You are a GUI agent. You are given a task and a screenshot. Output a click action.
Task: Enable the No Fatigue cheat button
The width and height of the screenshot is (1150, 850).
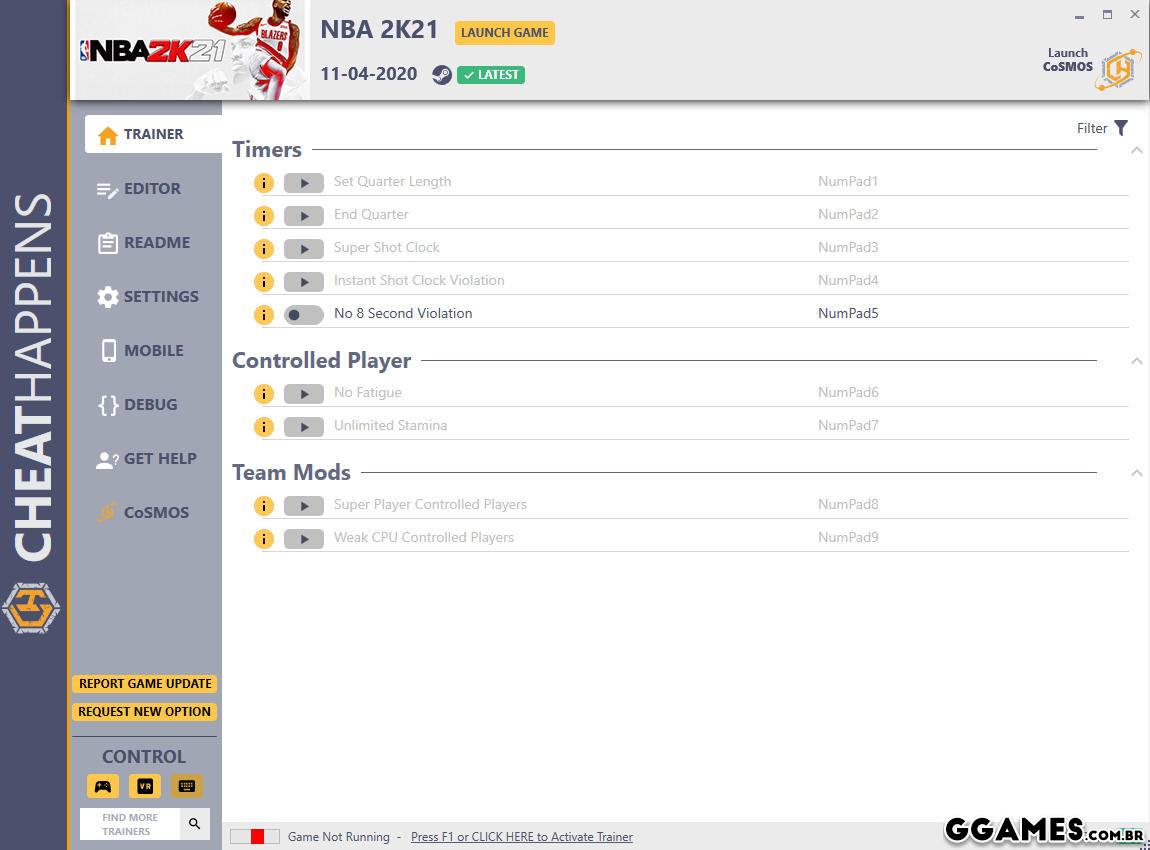point(303,394)
